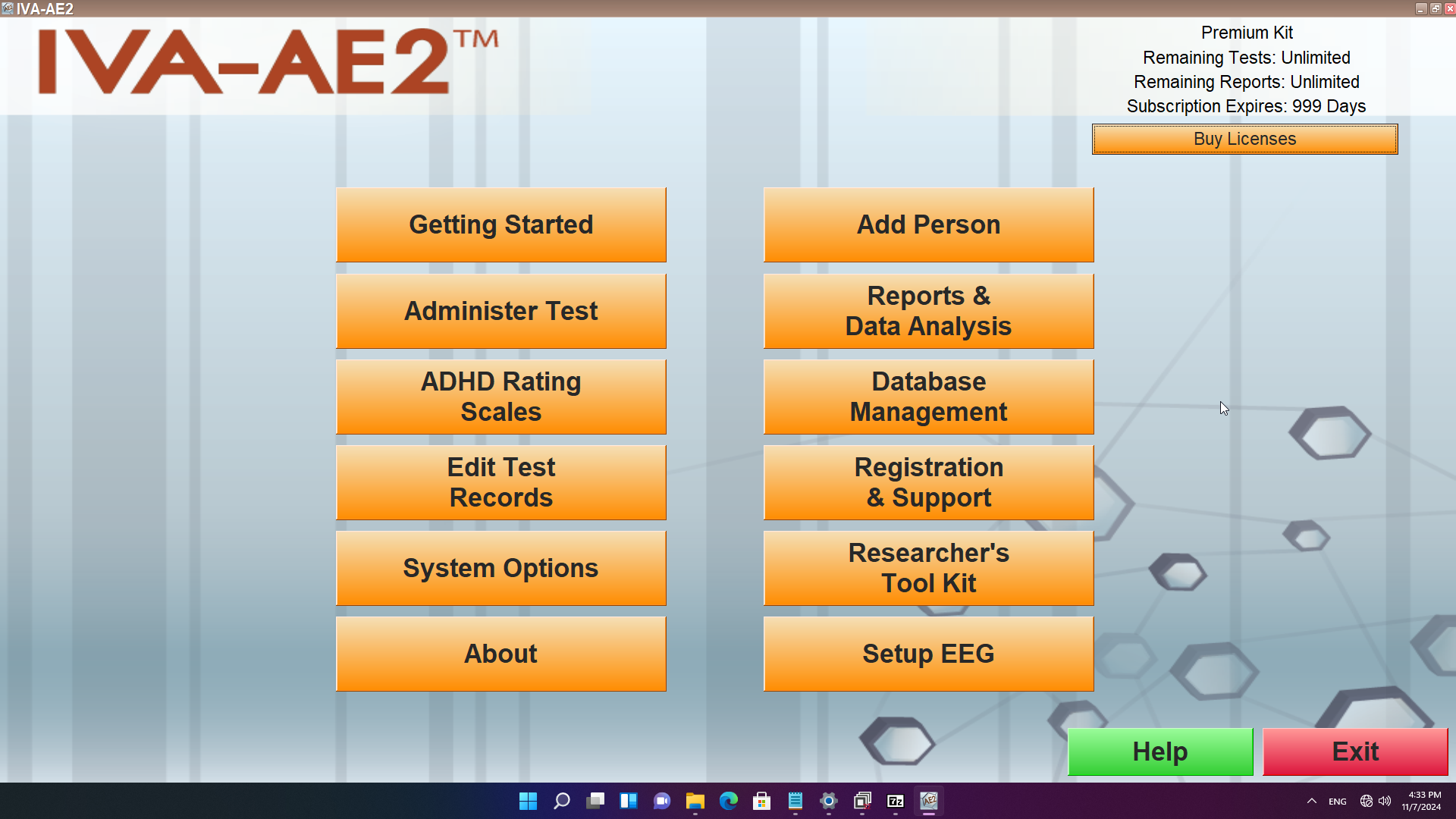Screen dimensions: 1456x819
Task: Open Getting Started
Action: click(500, 224)
